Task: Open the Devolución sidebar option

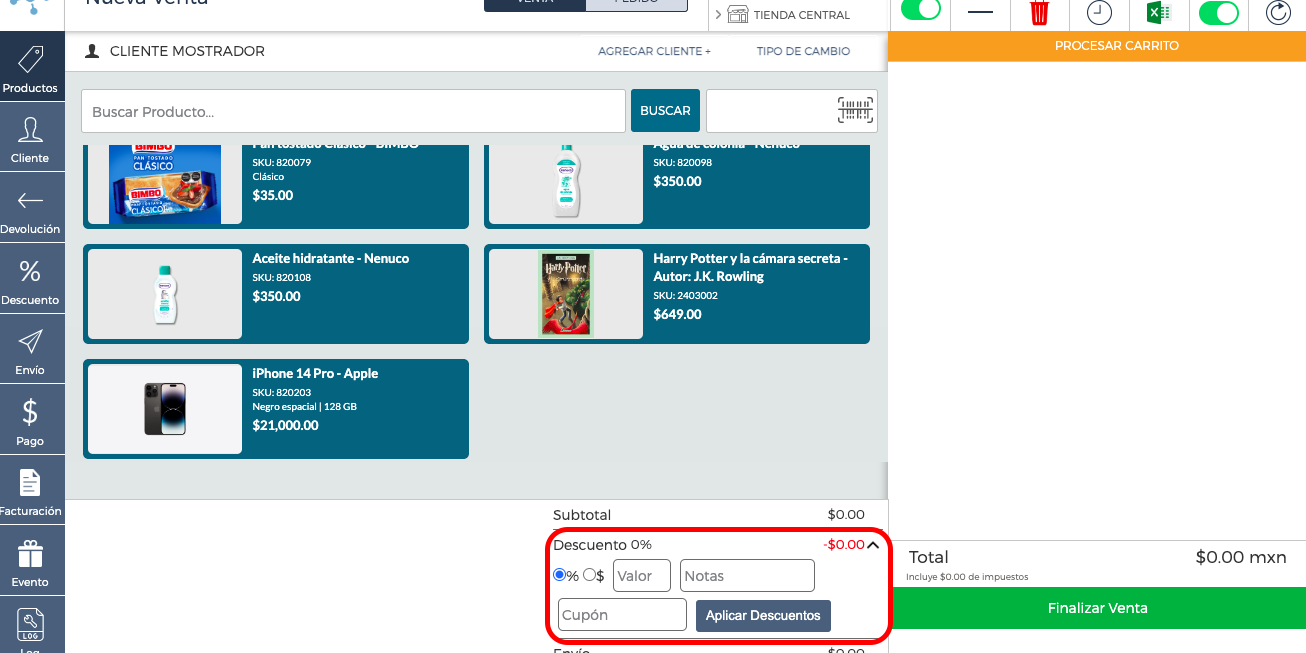Action: tap(31, 208)
